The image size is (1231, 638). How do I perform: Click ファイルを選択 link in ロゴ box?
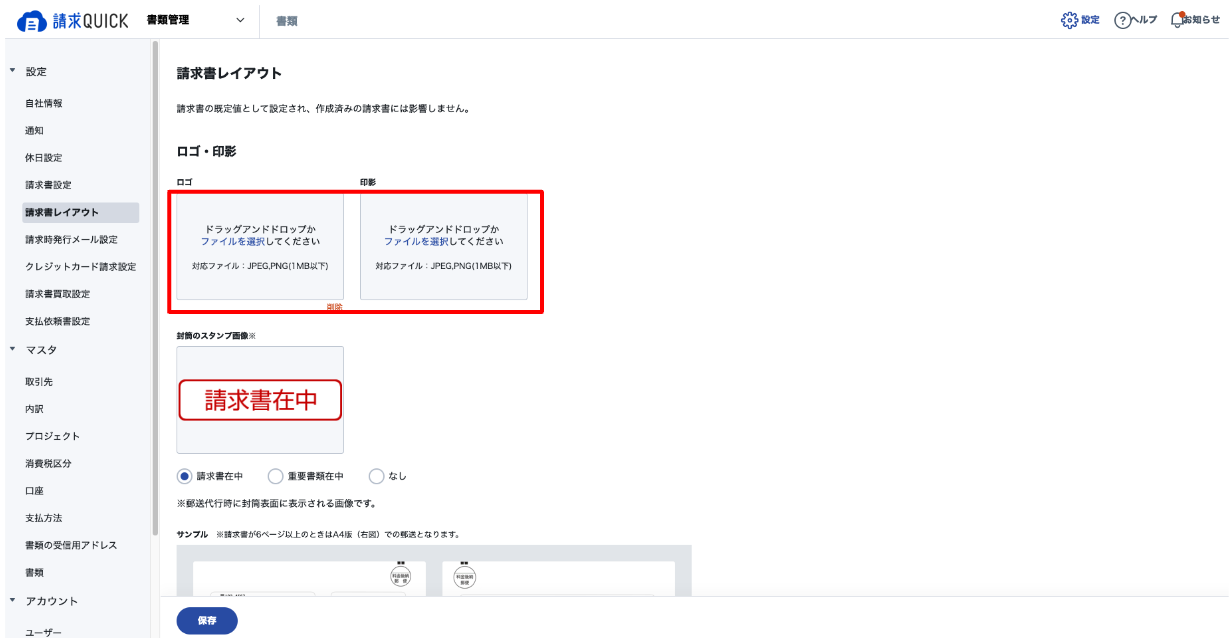pos(233,242)
